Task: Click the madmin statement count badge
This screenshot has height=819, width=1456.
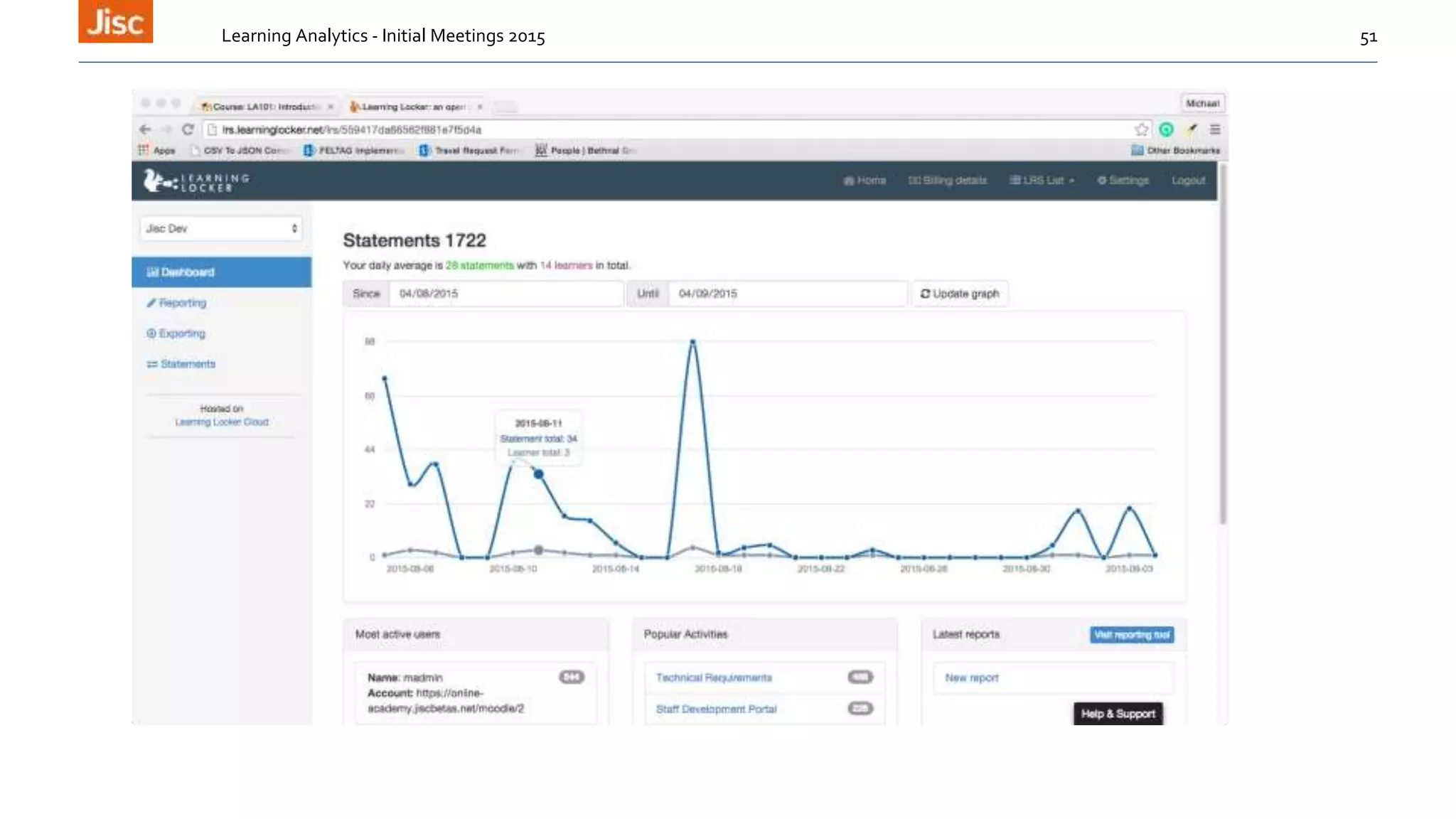Action: point(572,677)
